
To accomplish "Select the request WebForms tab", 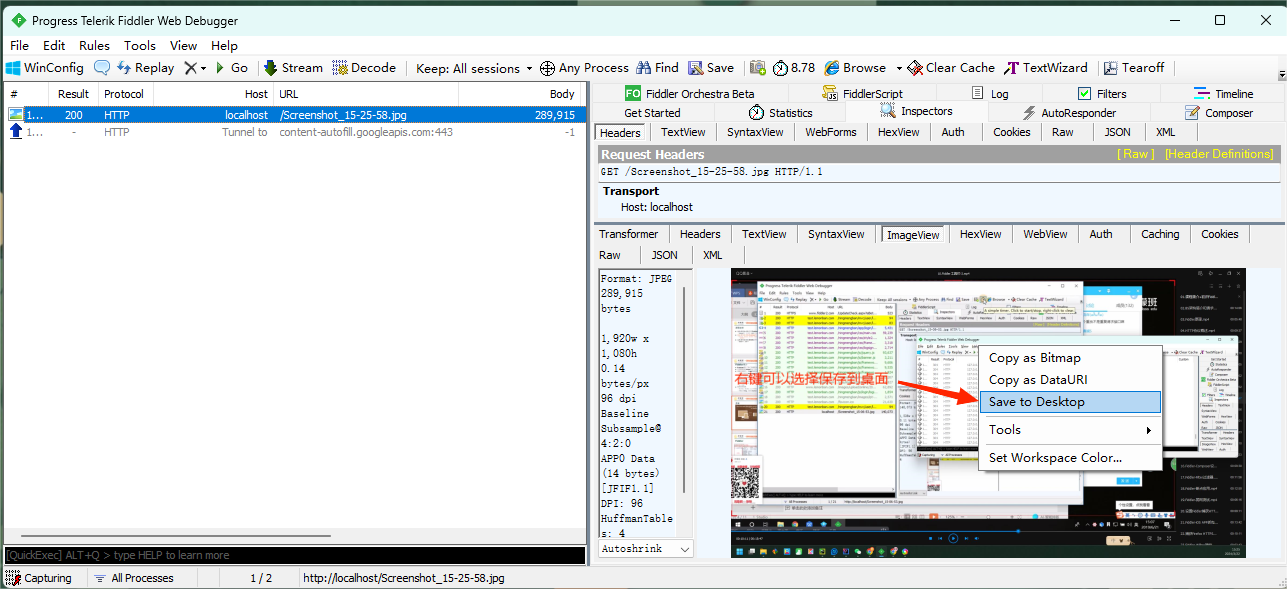I will 831,132.
